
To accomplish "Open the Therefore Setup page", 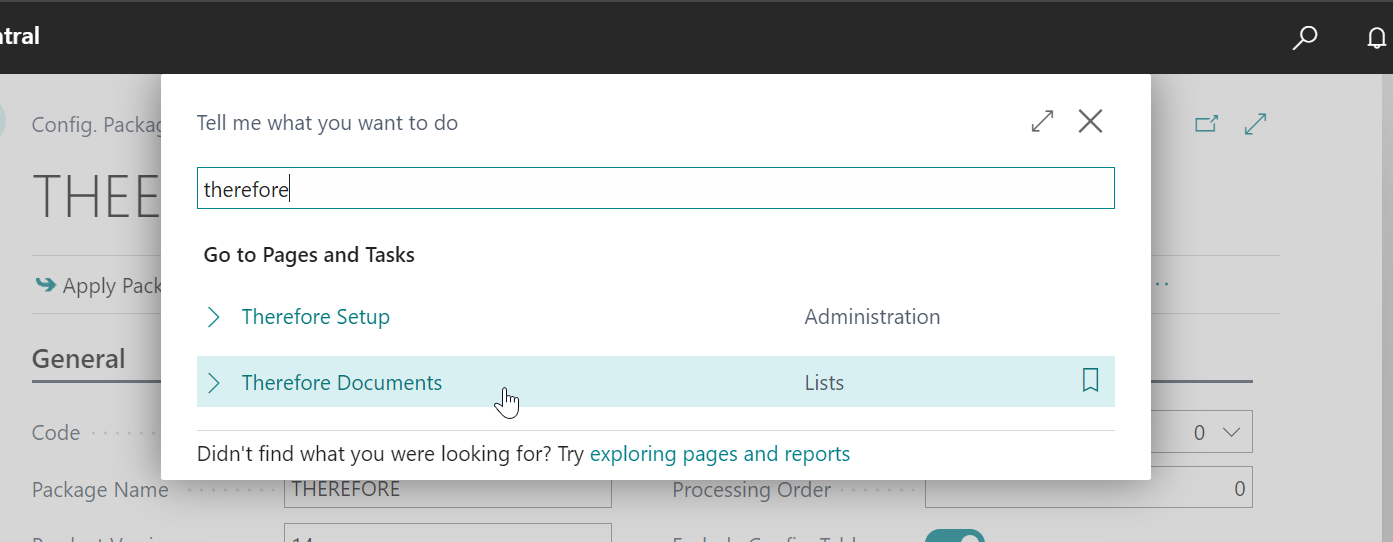I will (315, 317).
